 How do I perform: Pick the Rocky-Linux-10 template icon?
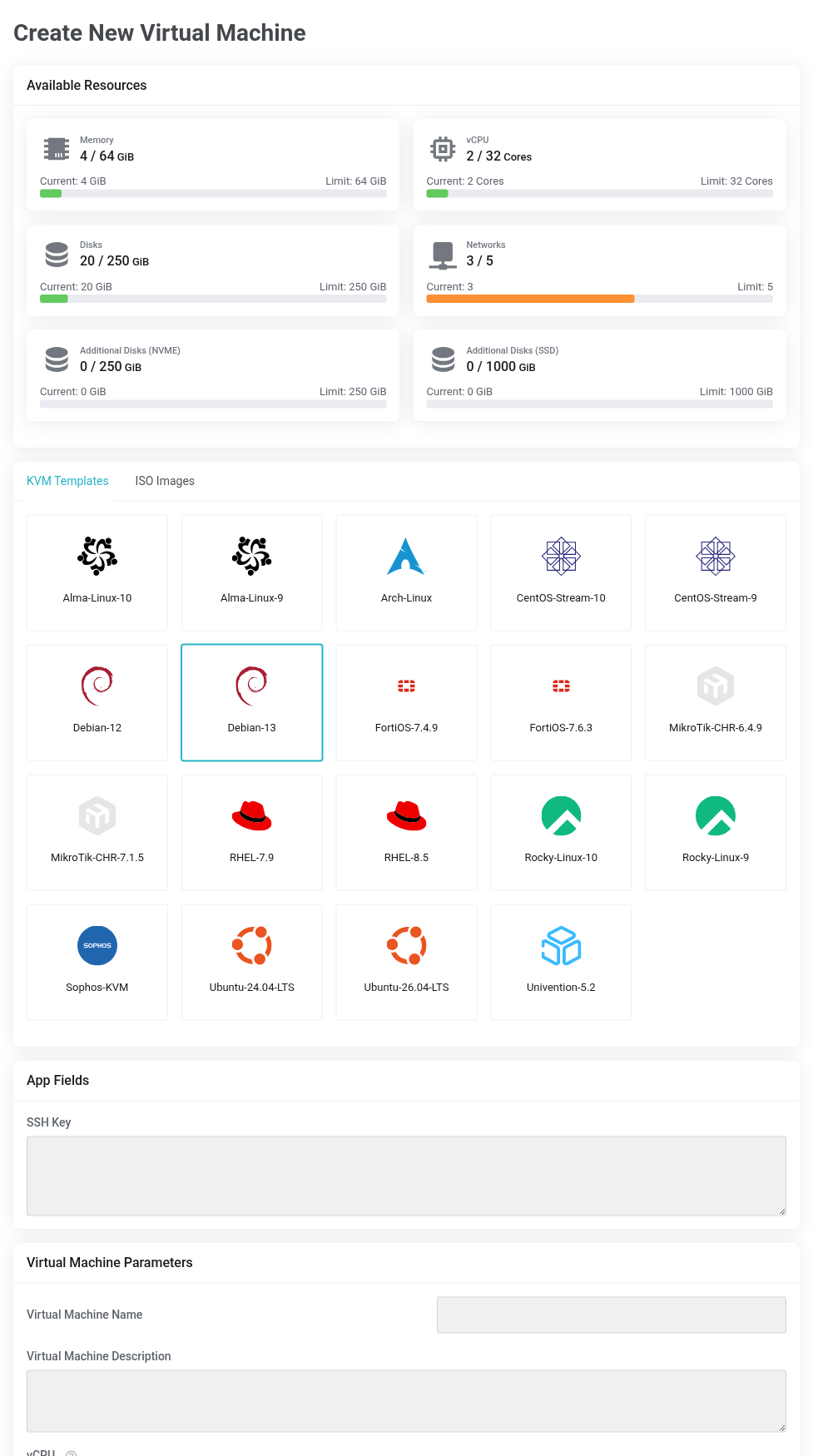(x=561, y=815)
